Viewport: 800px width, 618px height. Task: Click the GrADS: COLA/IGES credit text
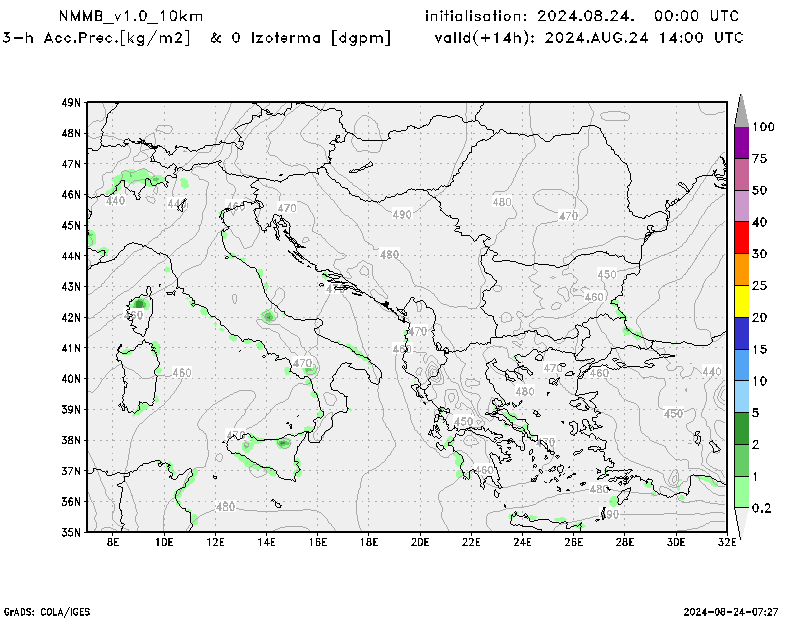pyautogui.click(x=49, y=610)
